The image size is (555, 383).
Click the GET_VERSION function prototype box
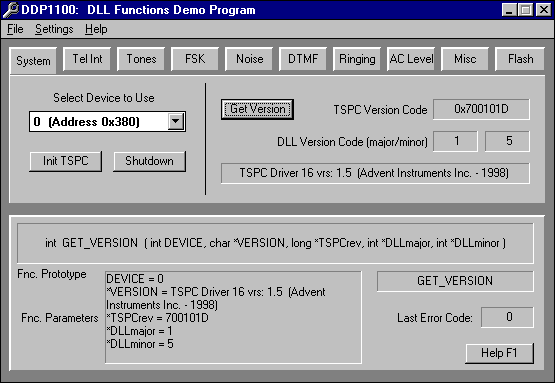pyautogui.click(x=275, y=243)
